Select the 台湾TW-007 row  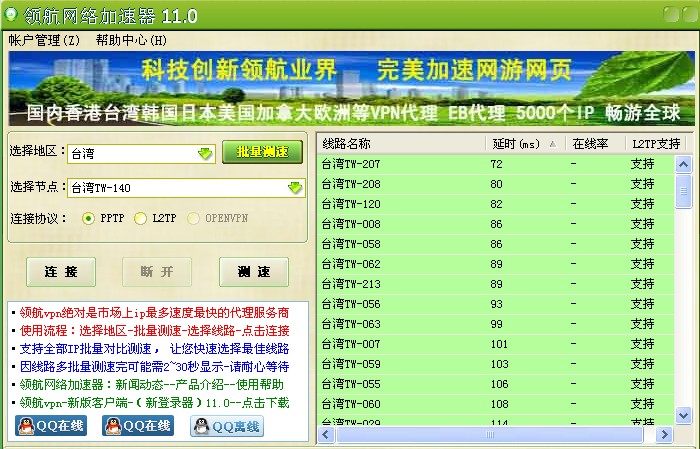(496, 344)
